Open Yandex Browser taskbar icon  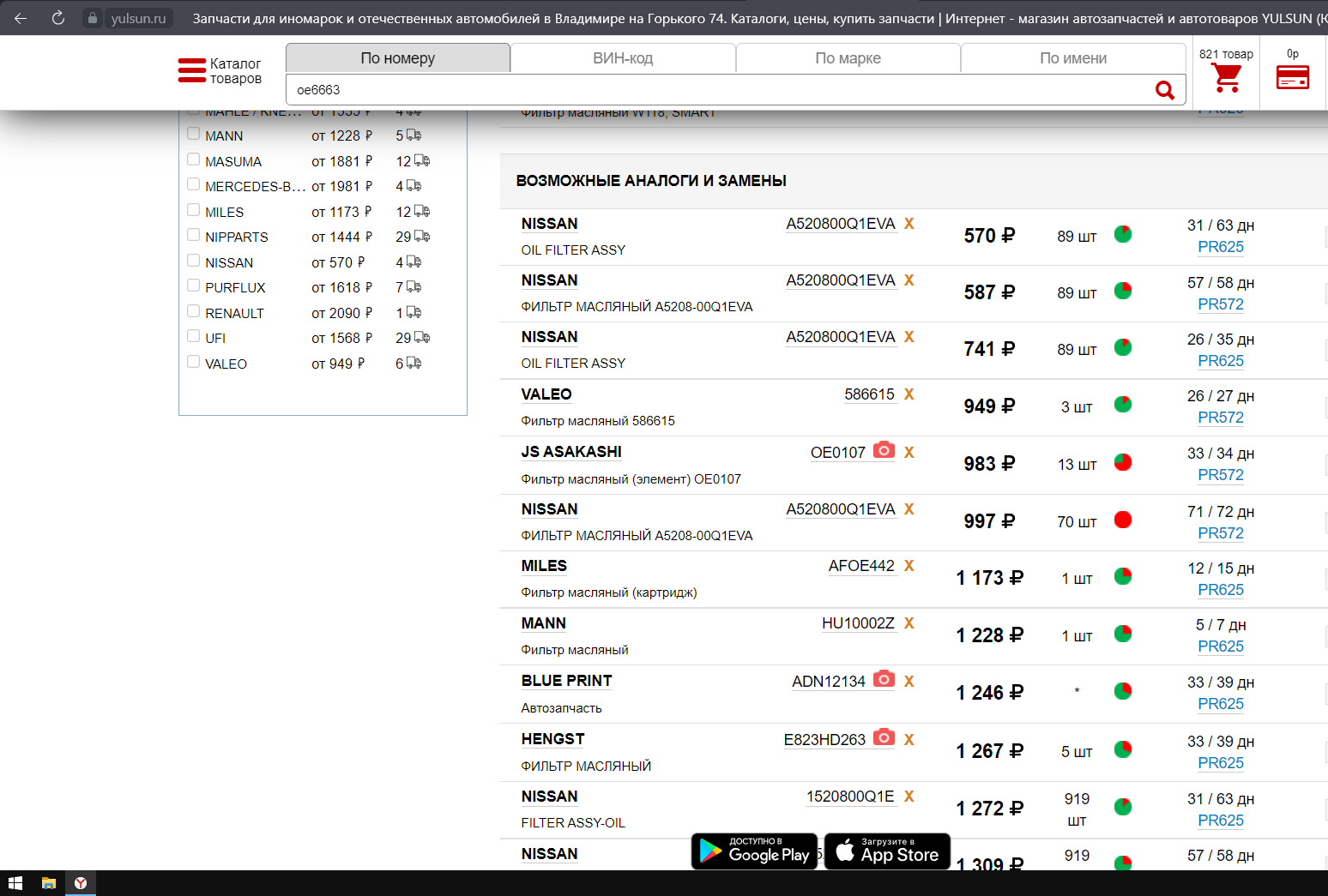81,883
